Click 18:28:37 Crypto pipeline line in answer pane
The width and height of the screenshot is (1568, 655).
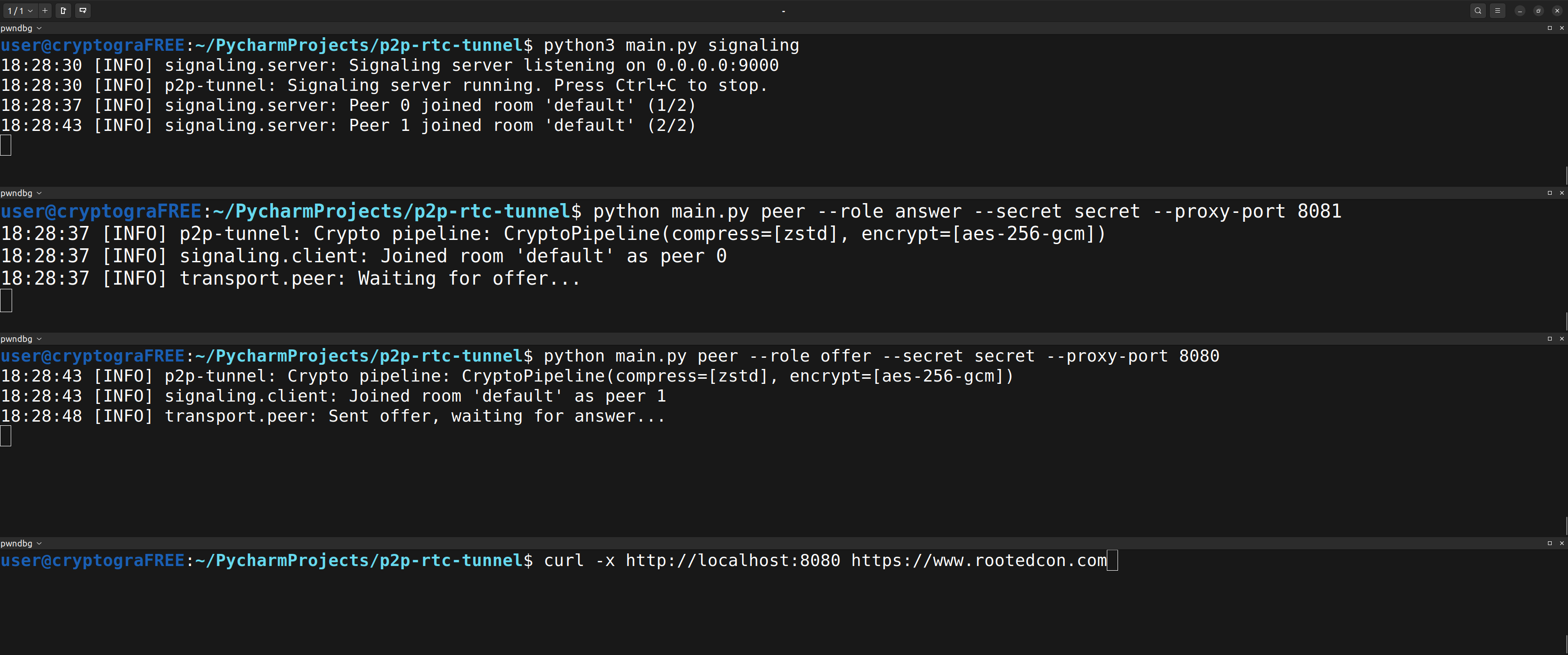click(553, 234)
